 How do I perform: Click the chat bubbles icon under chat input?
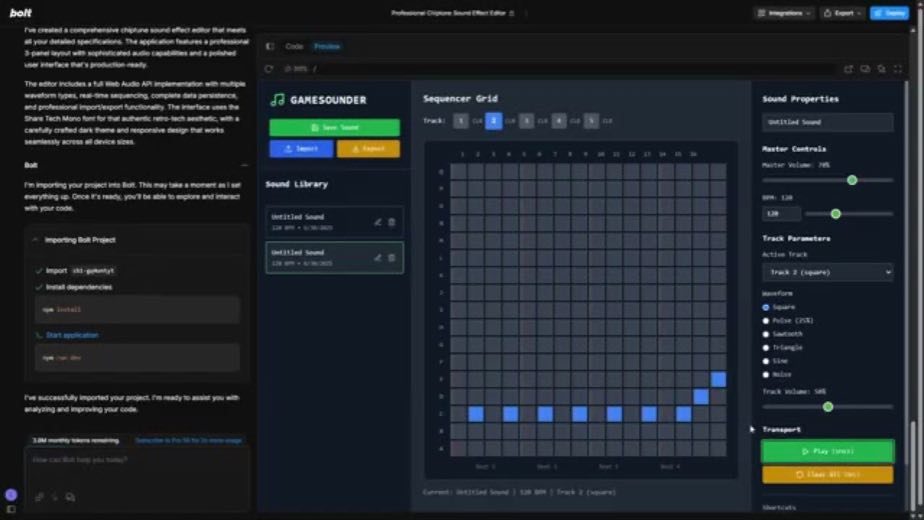point(70,497)
